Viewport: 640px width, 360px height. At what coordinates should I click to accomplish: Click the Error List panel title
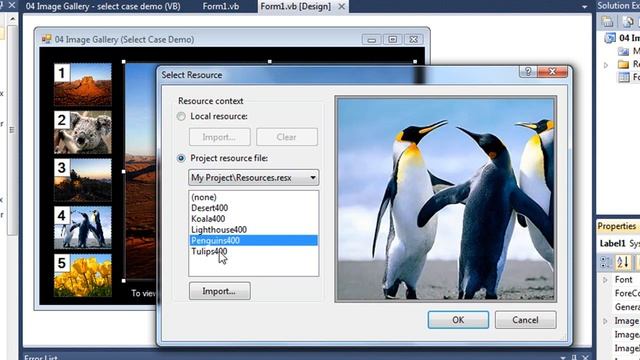point(41,357)
